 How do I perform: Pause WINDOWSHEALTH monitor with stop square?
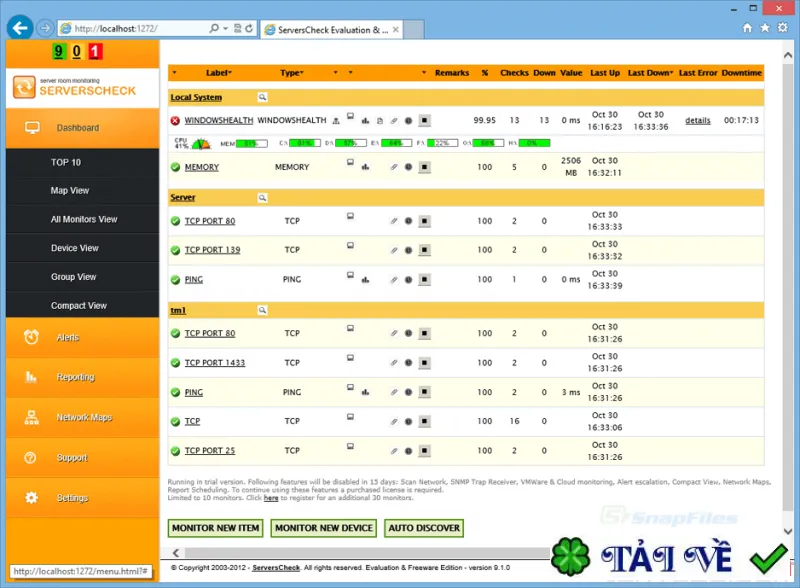click(x=424, y=120)
